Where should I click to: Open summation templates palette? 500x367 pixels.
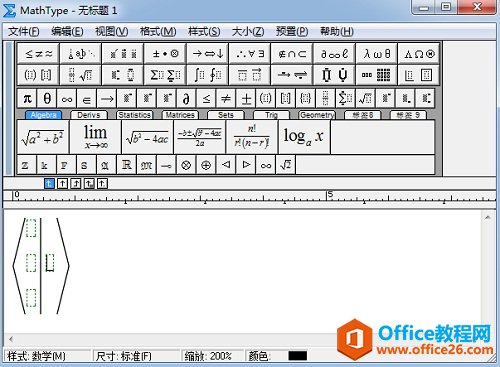[165, 75]
